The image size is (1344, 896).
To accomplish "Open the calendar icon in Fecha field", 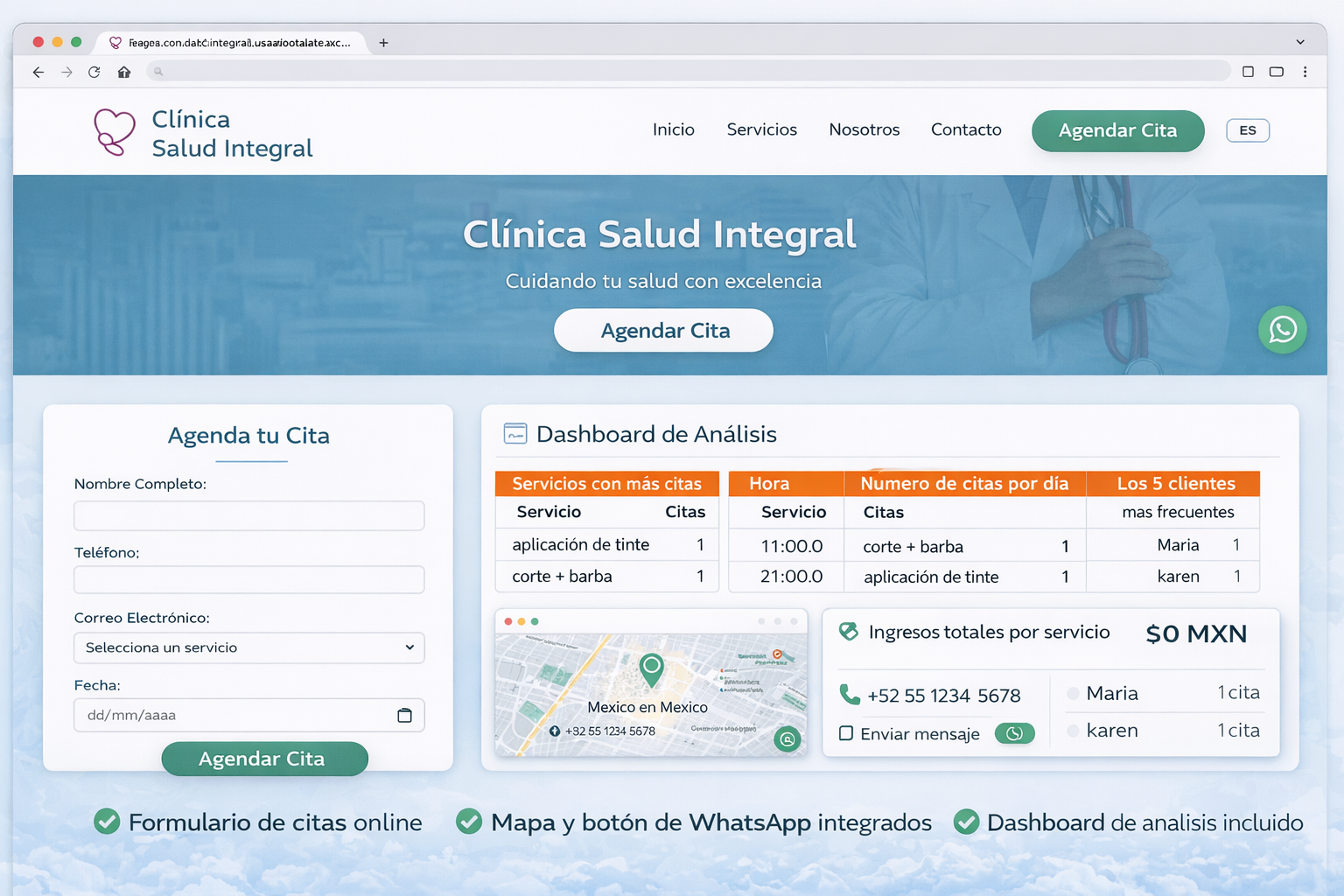I will click(404, 715).
